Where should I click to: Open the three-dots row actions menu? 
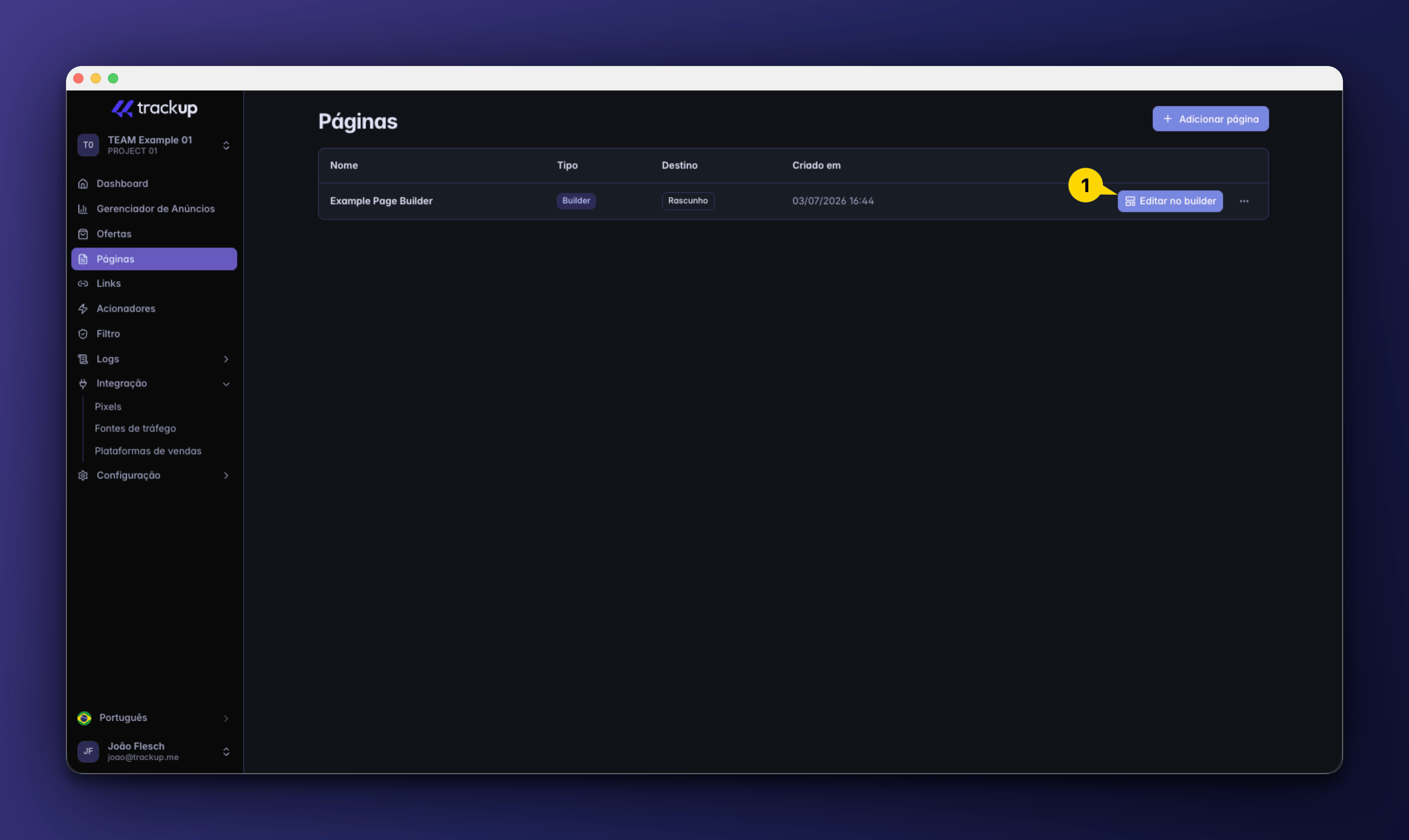click(x=1244, y=201)
